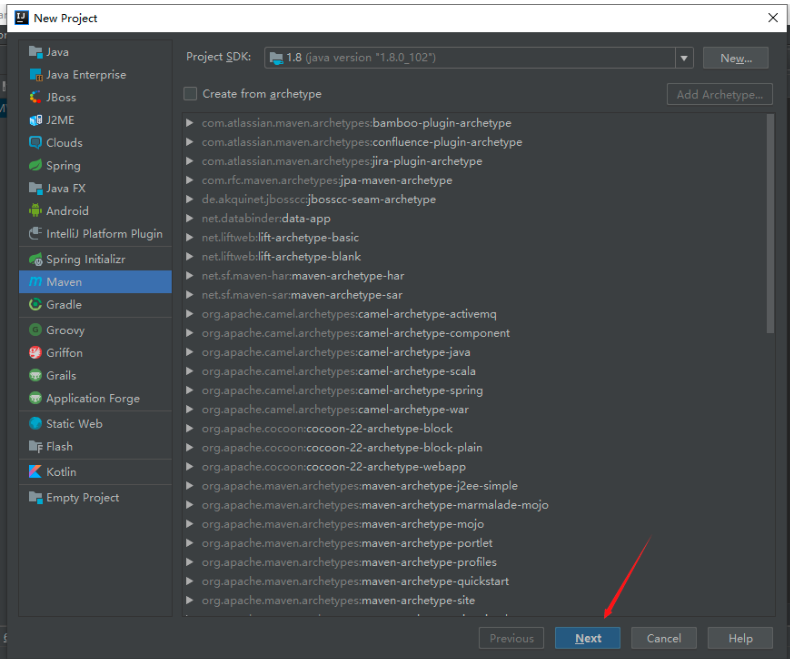
Task: Select the Griffon icon
Action: pos(35,353)
